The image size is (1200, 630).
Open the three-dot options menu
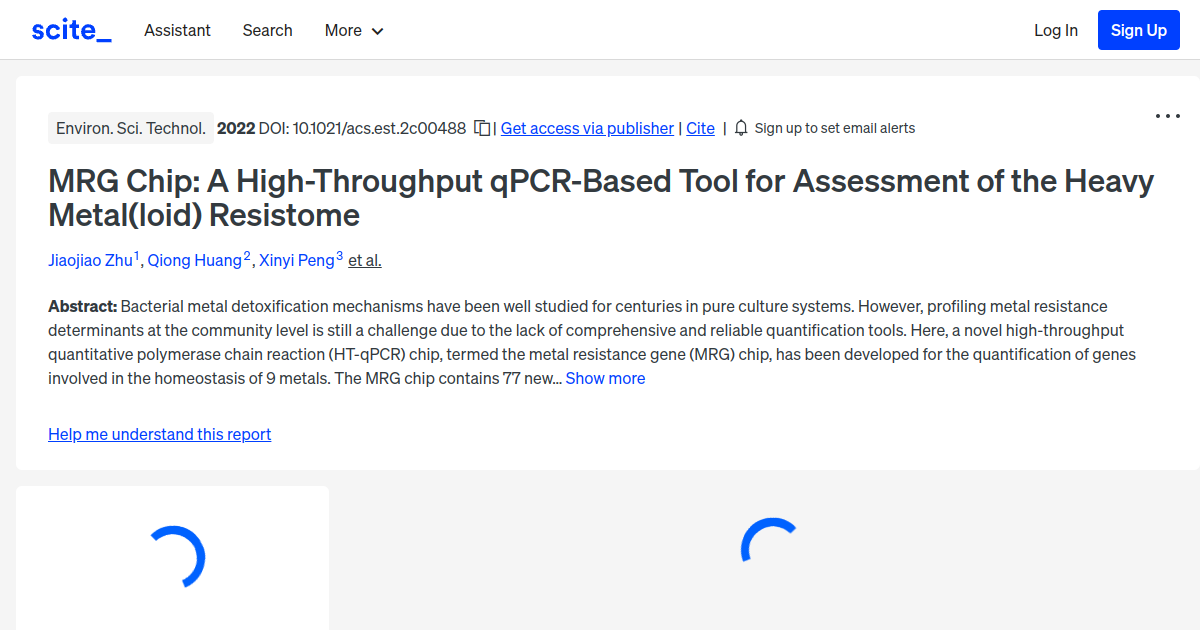pos(1167,116)
